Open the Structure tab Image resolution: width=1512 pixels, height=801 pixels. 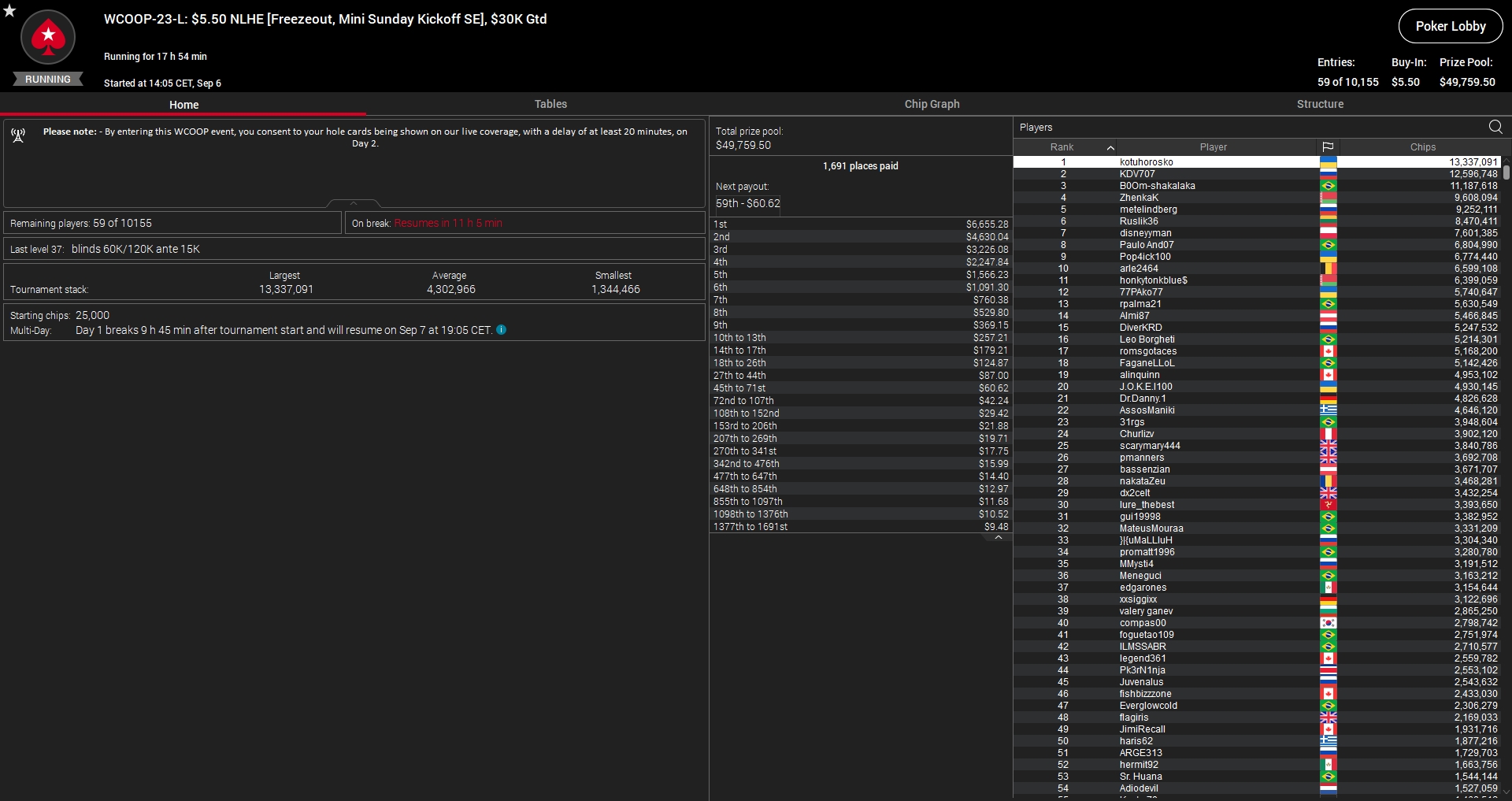(x=1320, y=104)
